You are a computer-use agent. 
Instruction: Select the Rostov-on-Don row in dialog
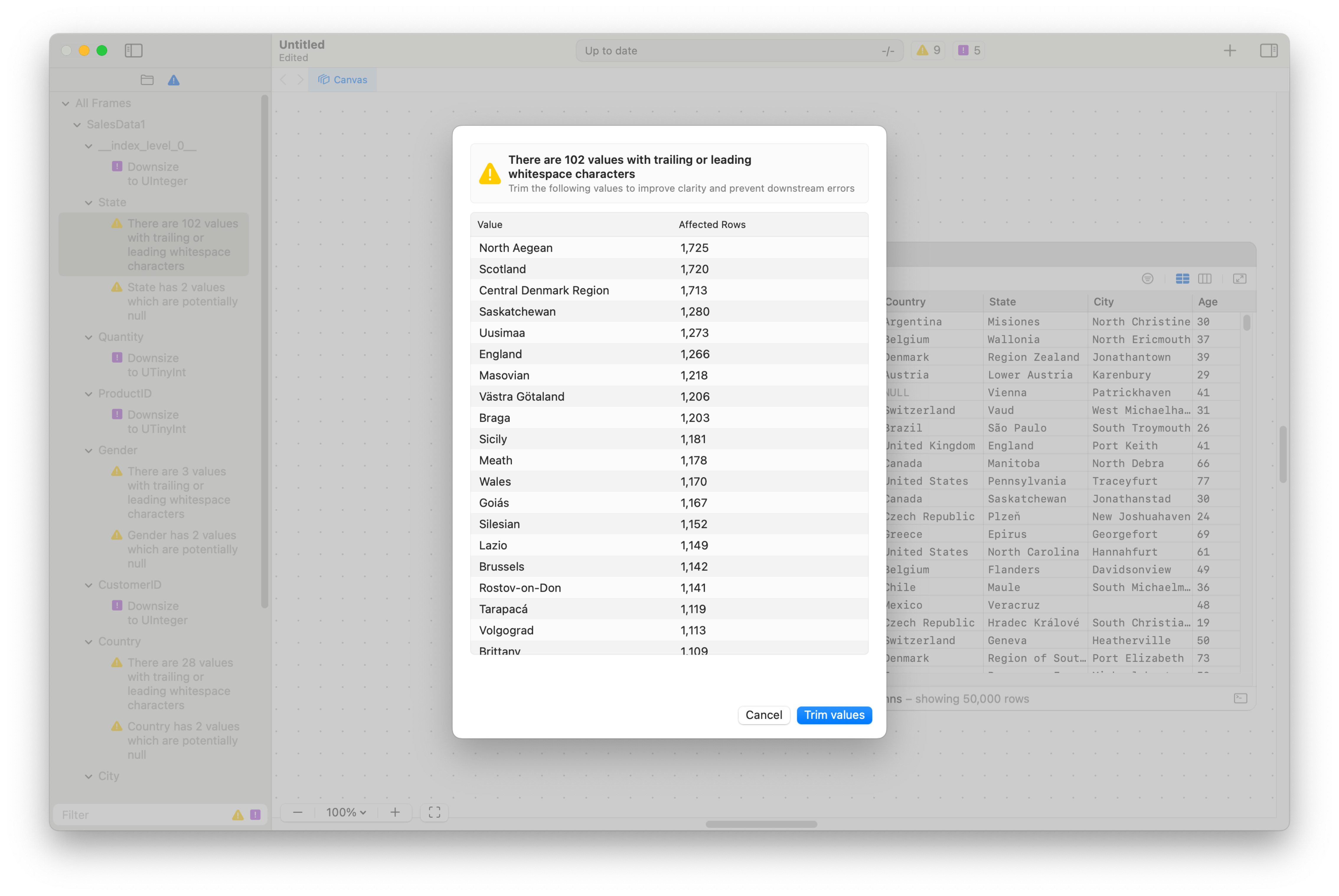pyautogui.click(x=669, y=587)
